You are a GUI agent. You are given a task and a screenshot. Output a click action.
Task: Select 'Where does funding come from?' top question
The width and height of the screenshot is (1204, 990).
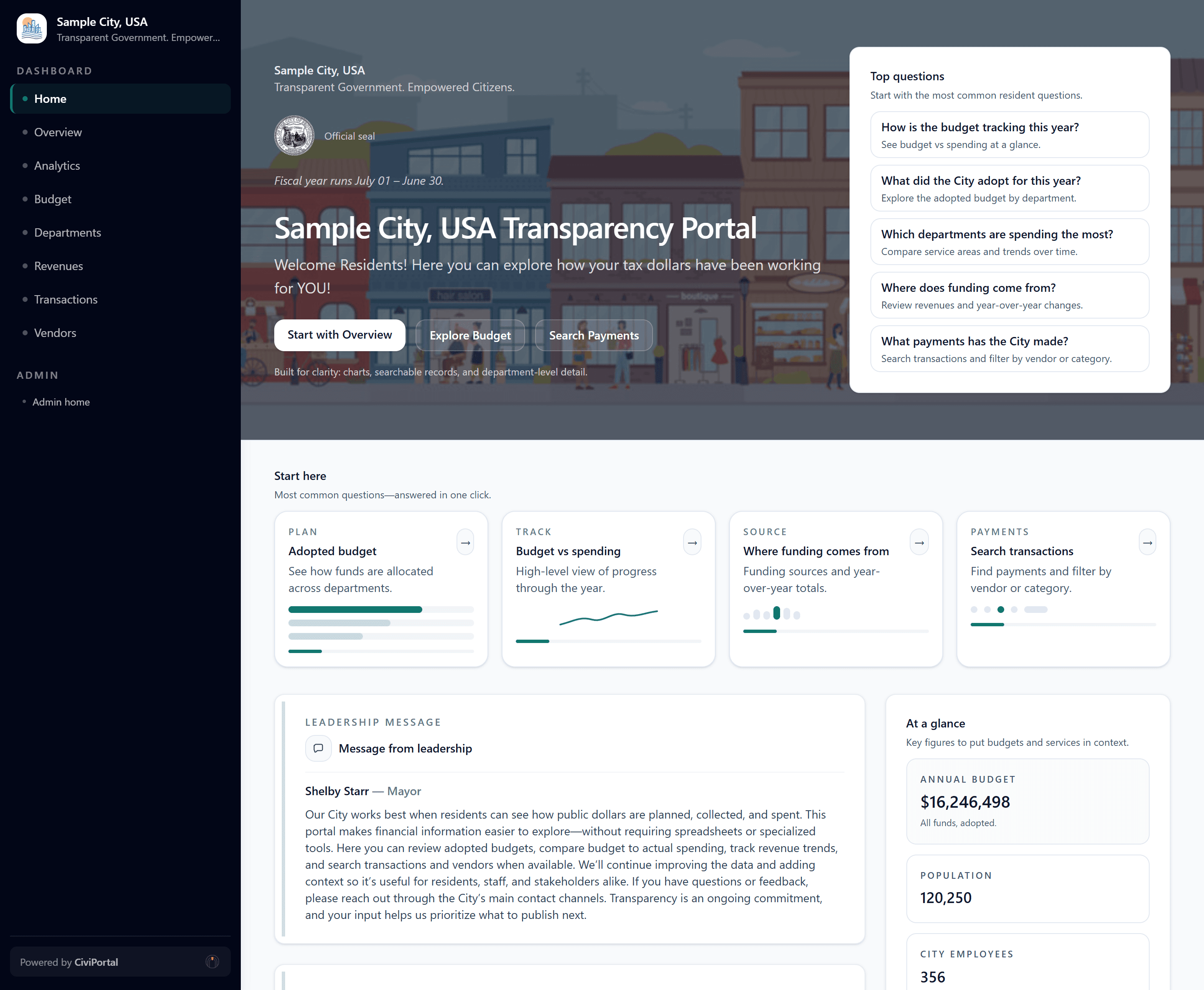point(1009,296)
